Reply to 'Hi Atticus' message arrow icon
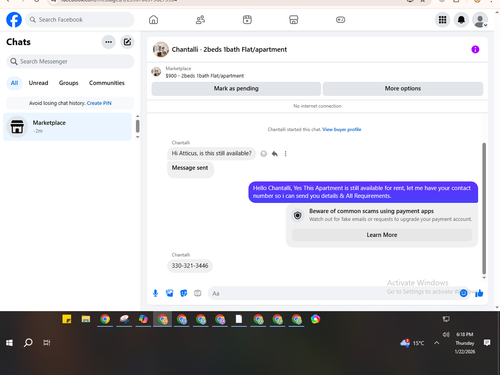Screen dimensions: 500x375 point(275,154)
